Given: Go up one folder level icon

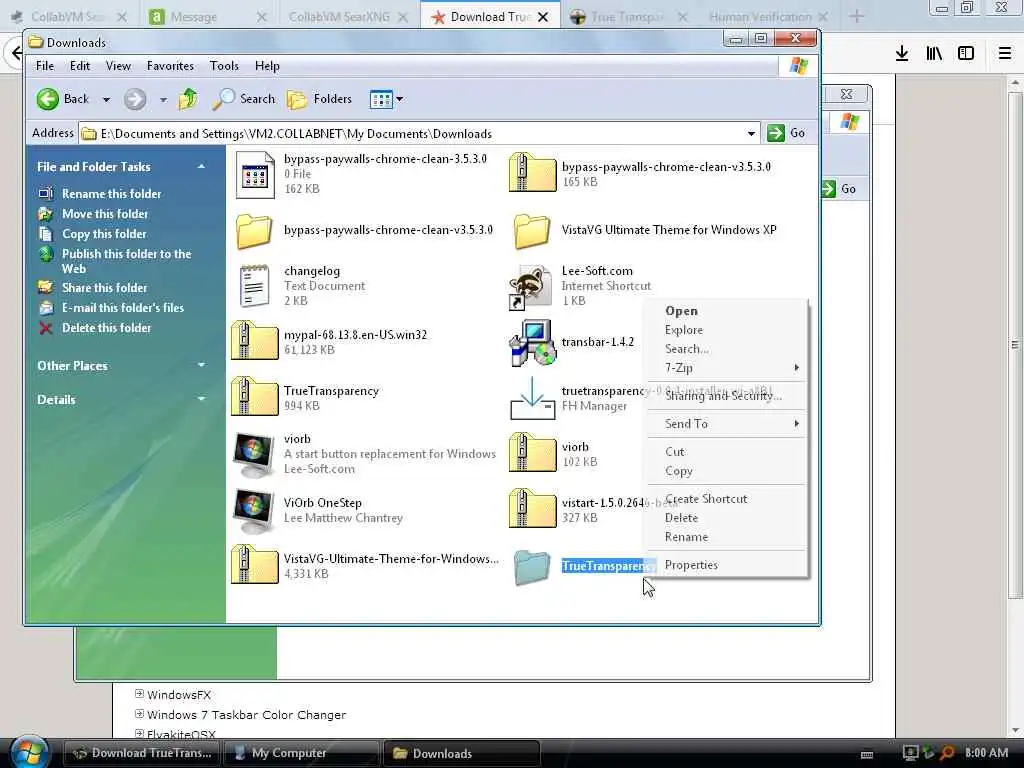Looking at the screenshot, I should 188,99.
